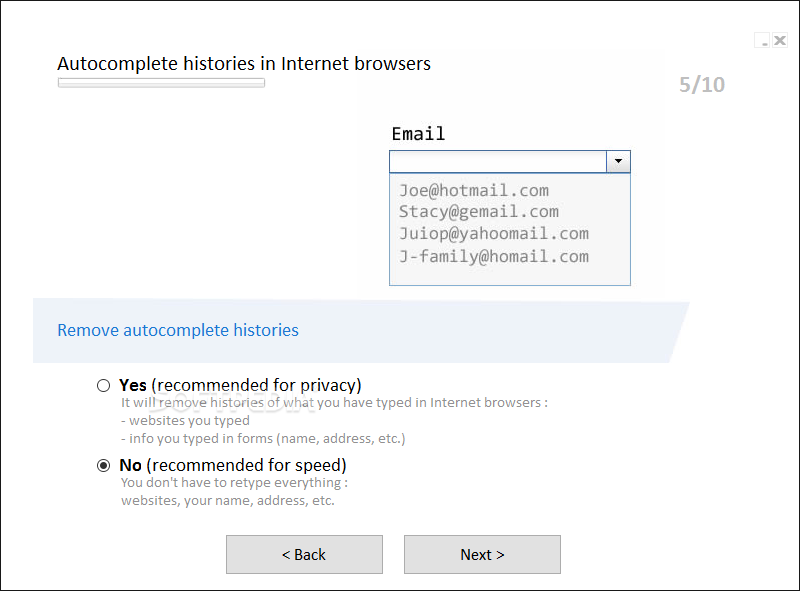Go to the previous step with Back

click(304, 554)
